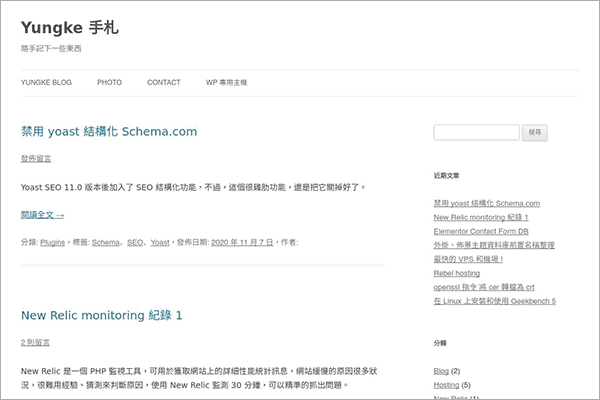The width and height of the screenshot is (600, 400).
Task: Follow the 閱讀全文 read more link
Action: point(42,215)
